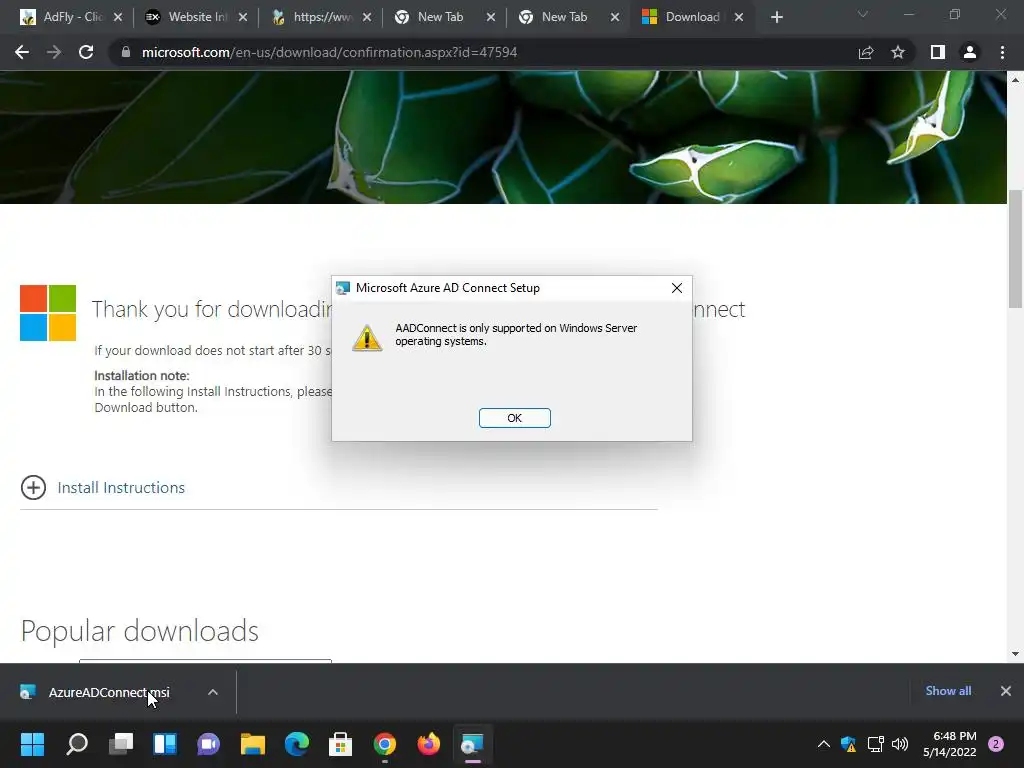
Task: Close the downloads bar
Action: click(1006, 691)
